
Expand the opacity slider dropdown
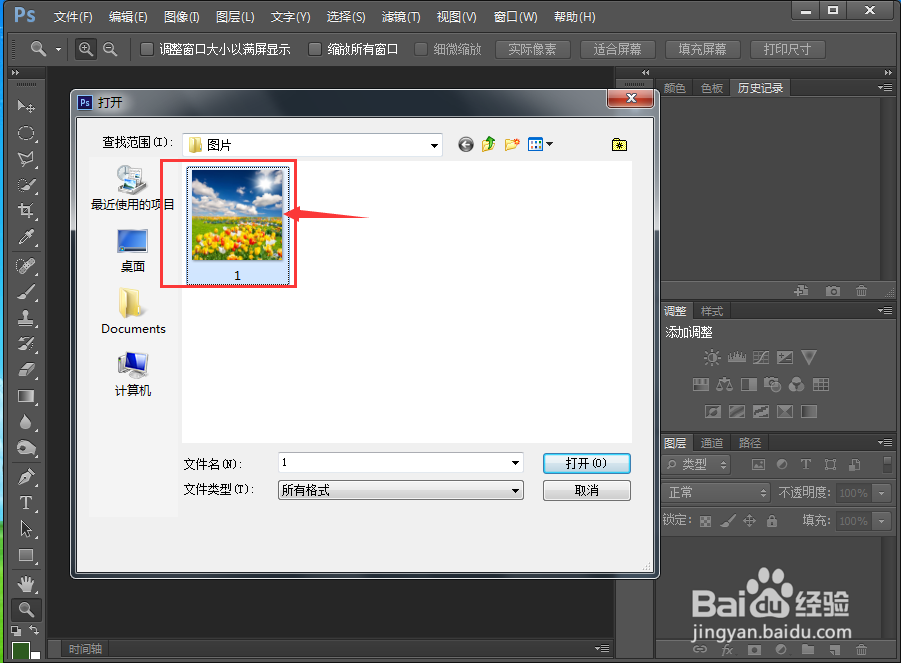coord(881,493)
